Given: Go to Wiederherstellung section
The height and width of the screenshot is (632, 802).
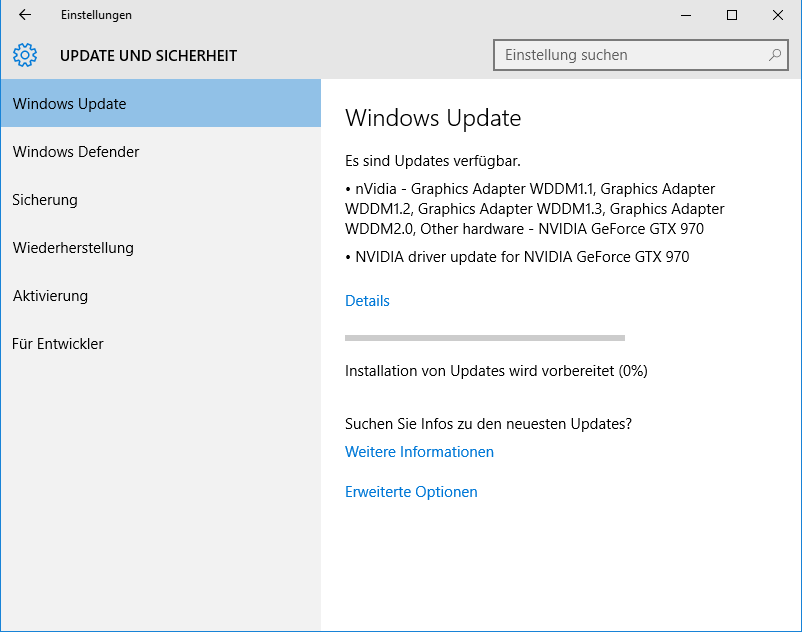Looking at the screenshot, I should point(161,248).
